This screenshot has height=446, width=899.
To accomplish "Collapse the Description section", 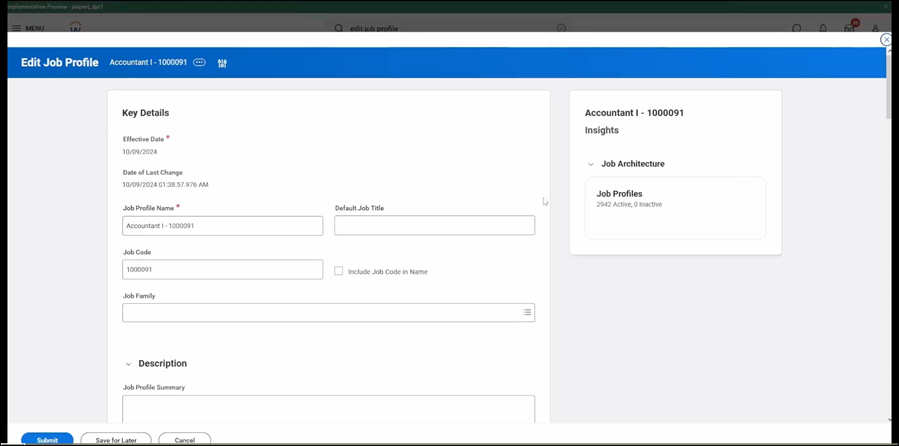I will point(128,364).
